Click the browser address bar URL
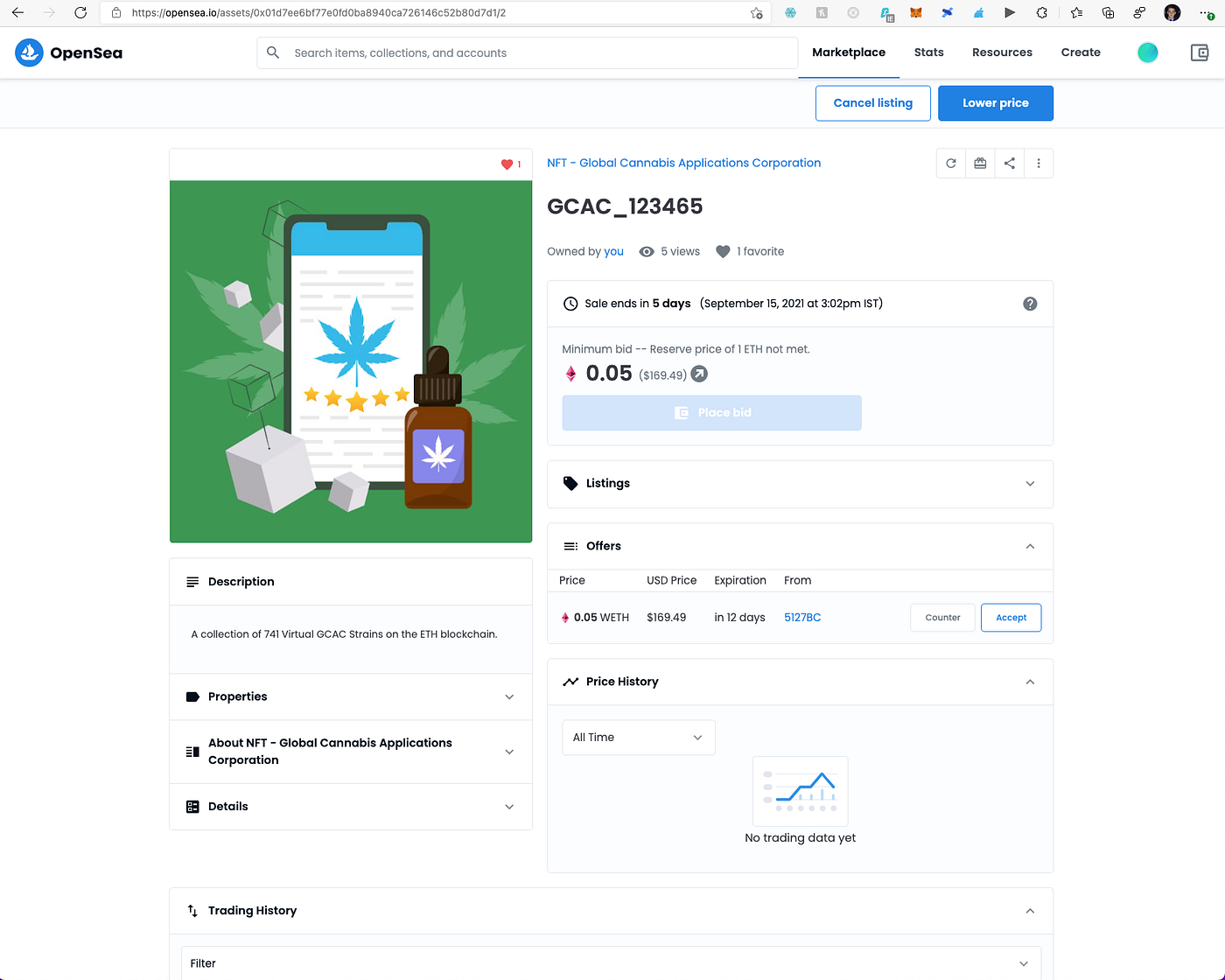Image resolution: width=1225 pixels, height=980 pixels. (318, 13)
